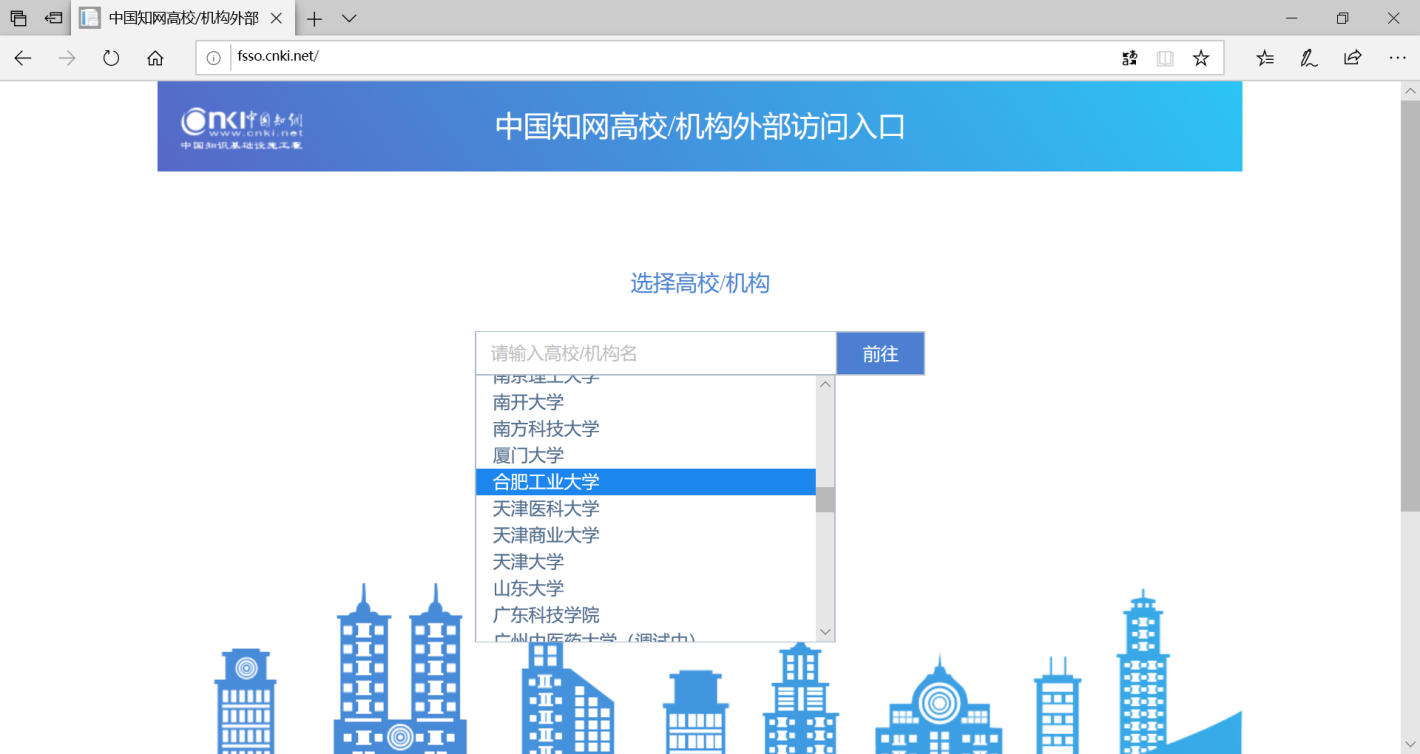Click the 前往 button
Image resolution: width=1420 pixels, height=754 pixels.
point(880,353)
